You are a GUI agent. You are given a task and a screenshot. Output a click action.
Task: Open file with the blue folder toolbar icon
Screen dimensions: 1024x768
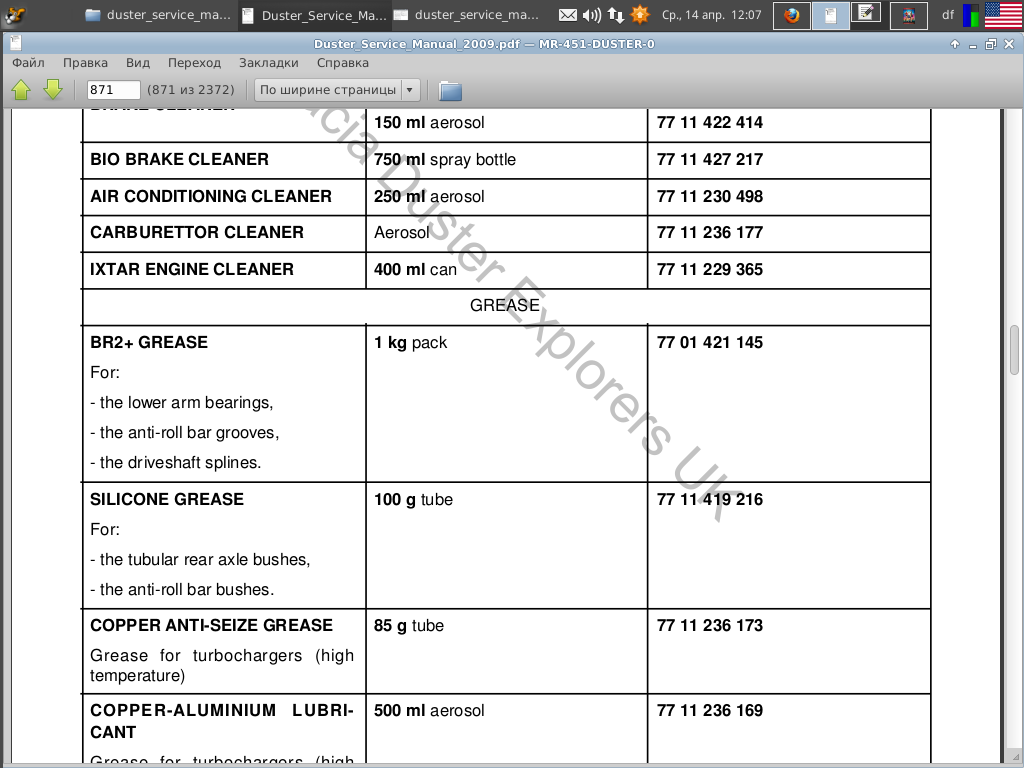point(450,90)
